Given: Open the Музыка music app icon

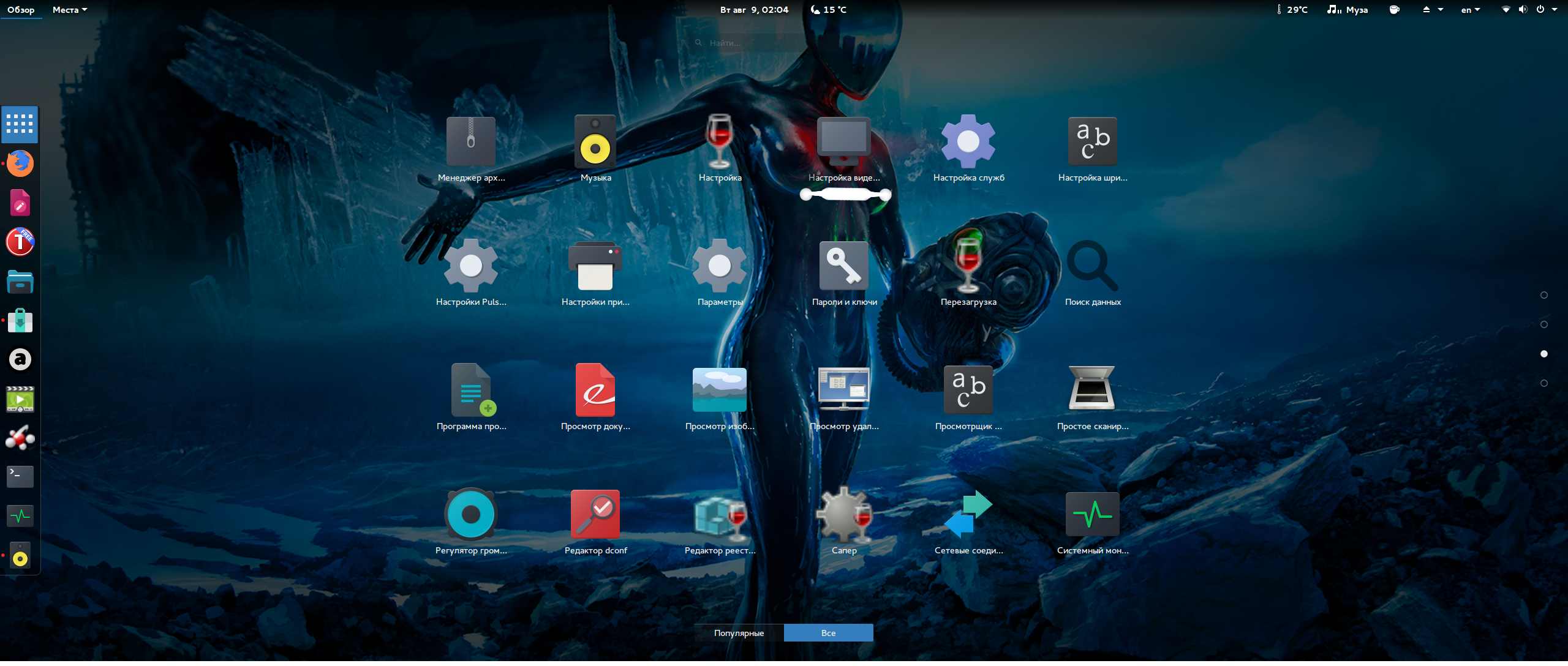Looking at the screenshot, I should 595,142.
